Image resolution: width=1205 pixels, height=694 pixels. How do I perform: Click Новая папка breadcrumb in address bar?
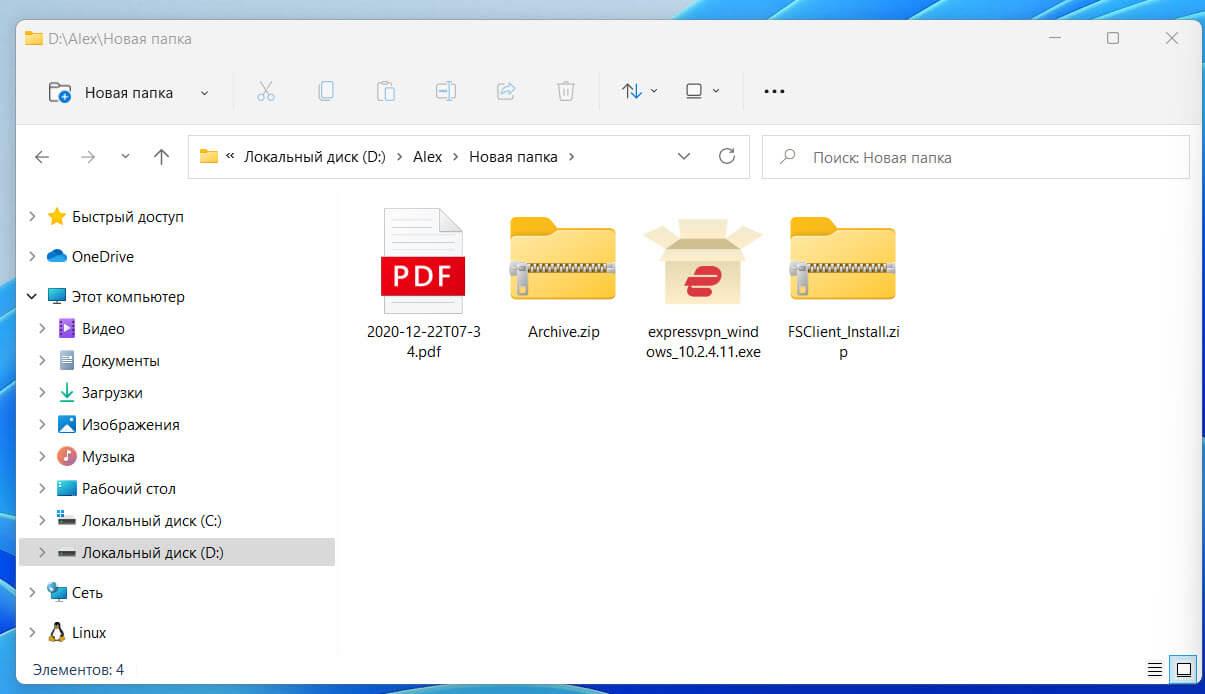pos(513,157)
